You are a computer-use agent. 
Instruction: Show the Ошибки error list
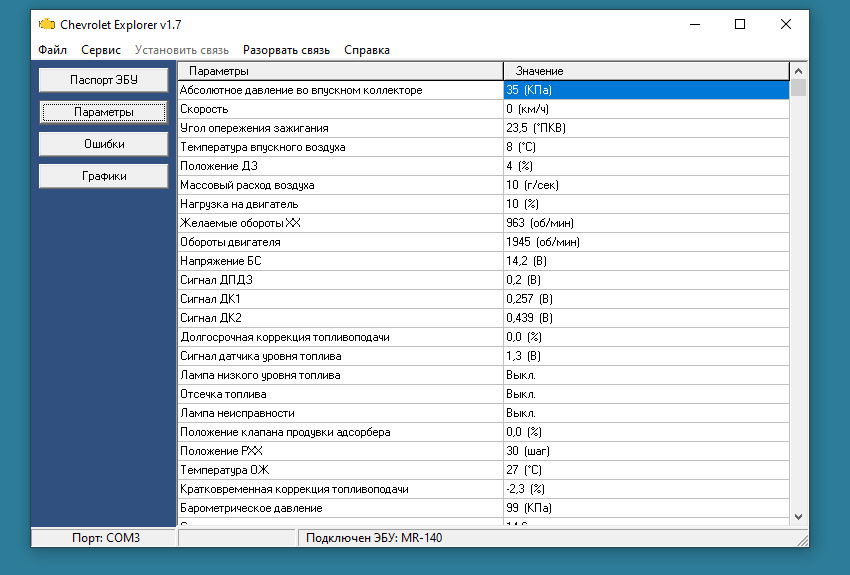[x=104, y=144]
